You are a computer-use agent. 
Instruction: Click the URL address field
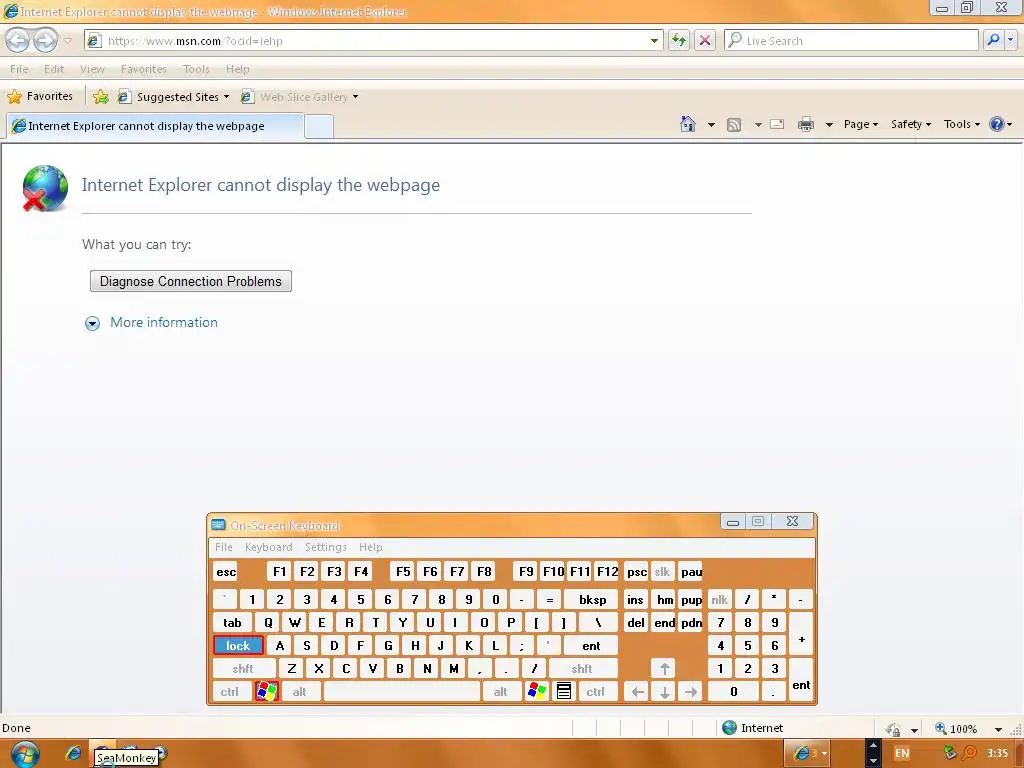click(x=374, y=40)
